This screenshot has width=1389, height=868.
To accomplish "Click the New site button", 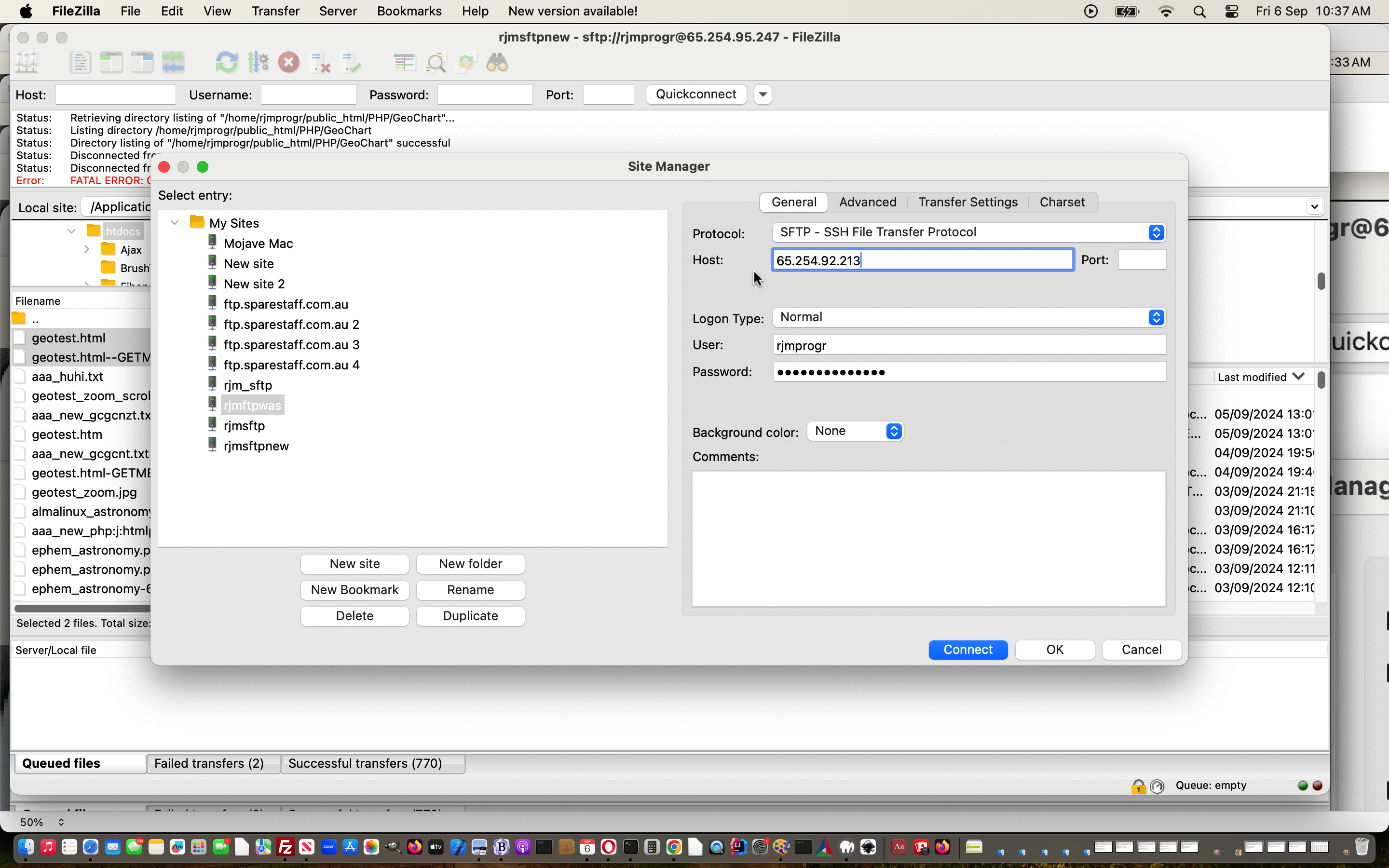I will [x=354, y=564].
